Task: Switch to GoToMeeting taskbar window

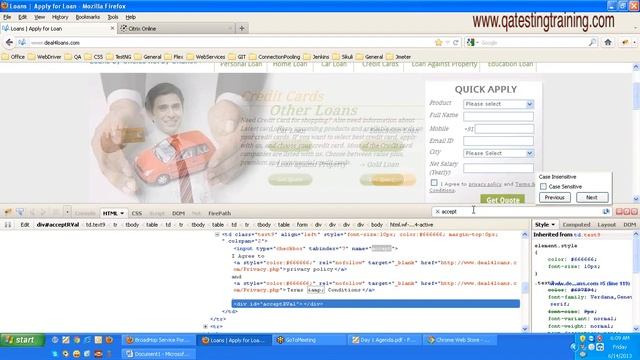Action: (x=310, y=340)
